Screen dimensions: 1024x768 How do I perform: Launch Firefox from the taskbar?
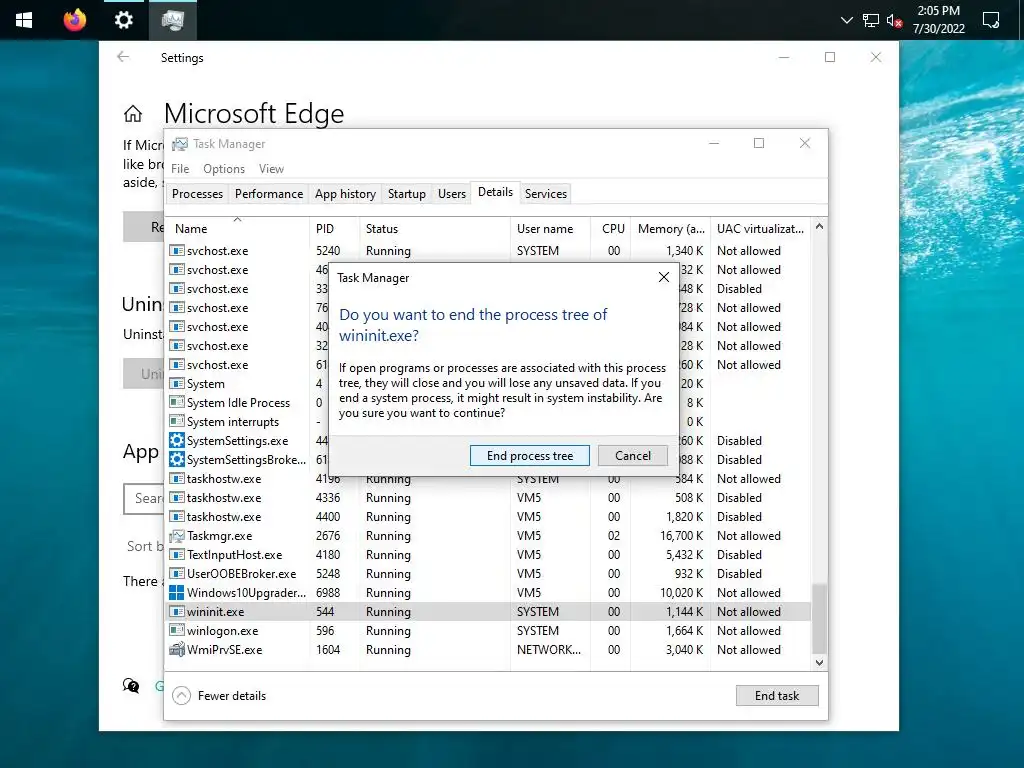(x=74, y=20)
